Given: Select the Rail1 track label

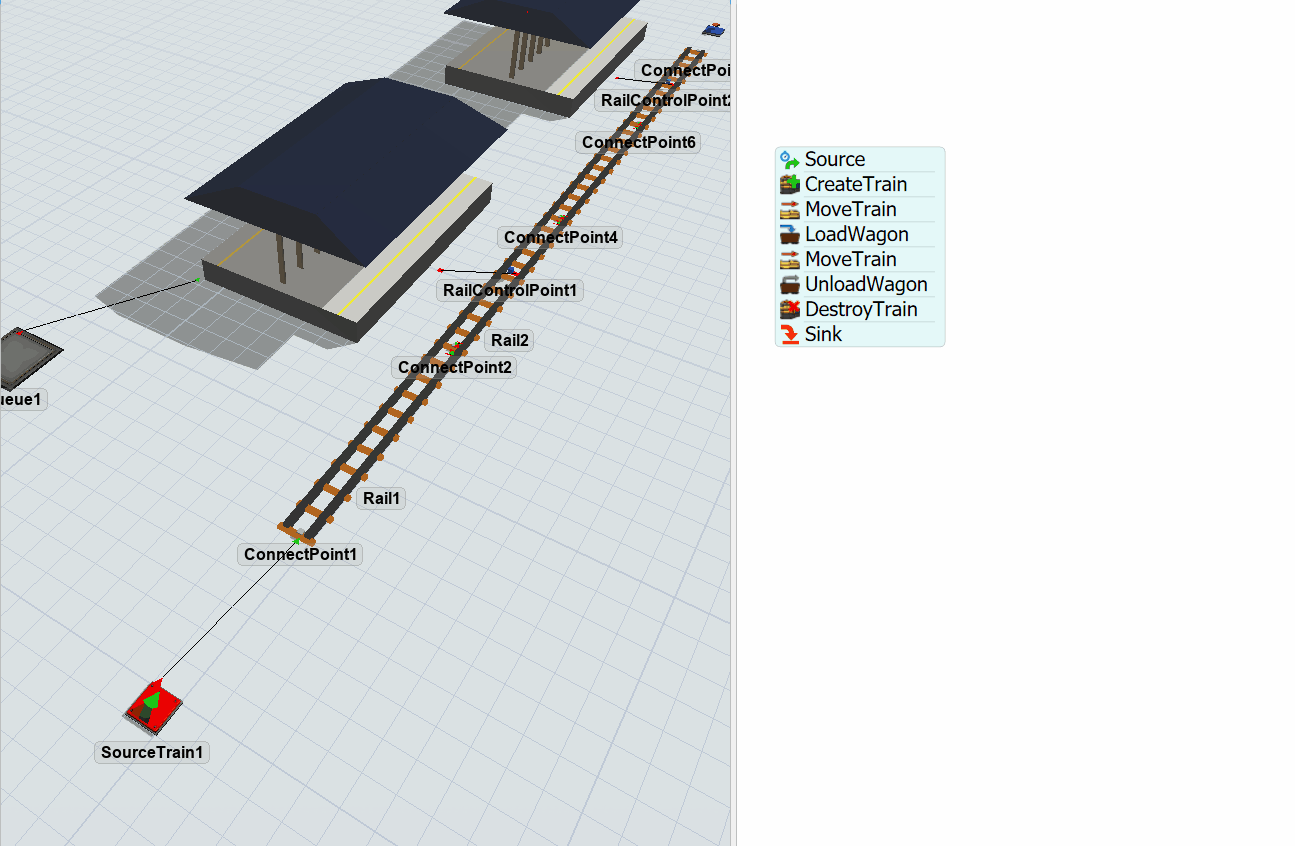Looking at the screenshot, I should (381, 498).
